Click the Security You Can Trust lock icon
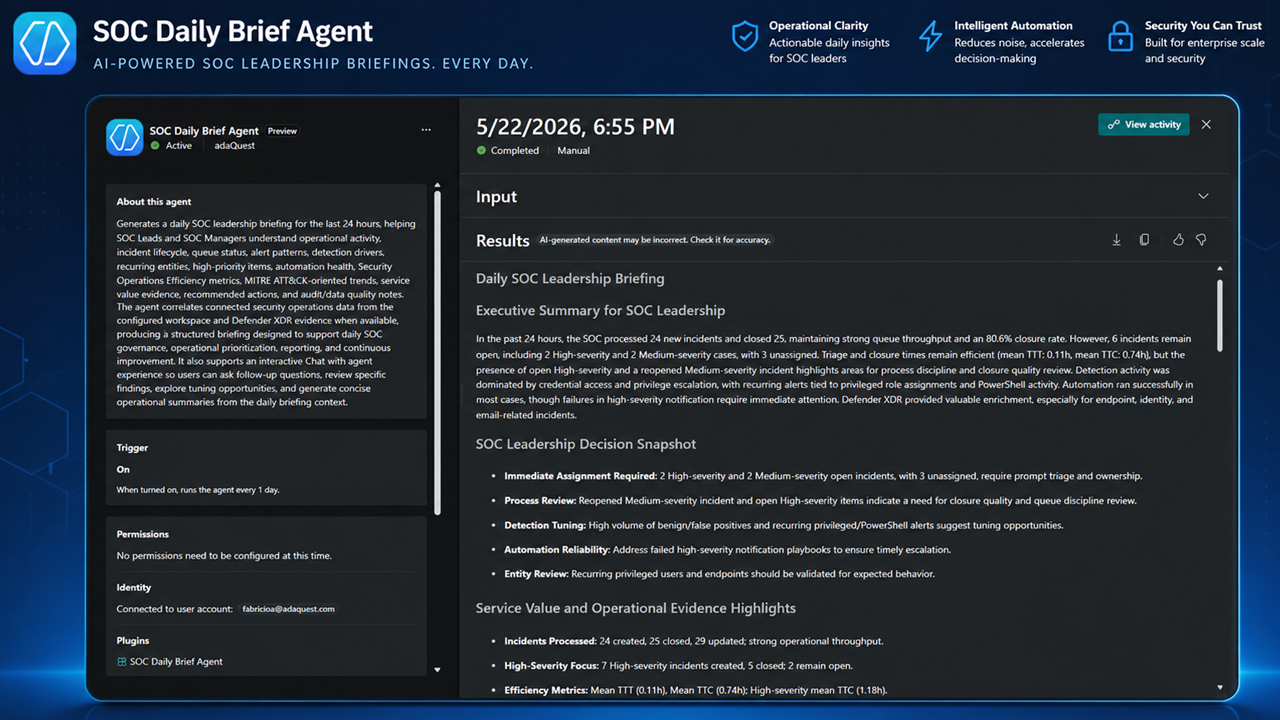The image size is (1280, 720). click(x=1120, y=37)
